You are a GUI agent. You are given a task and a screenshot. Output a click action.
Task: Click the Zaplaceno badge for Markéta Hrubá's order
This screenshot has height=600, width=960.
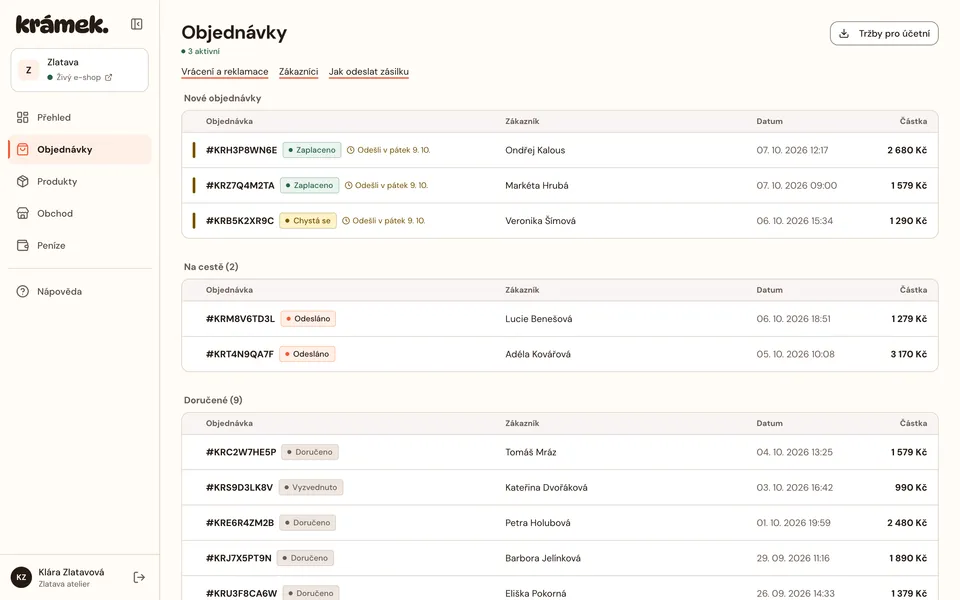310,186
